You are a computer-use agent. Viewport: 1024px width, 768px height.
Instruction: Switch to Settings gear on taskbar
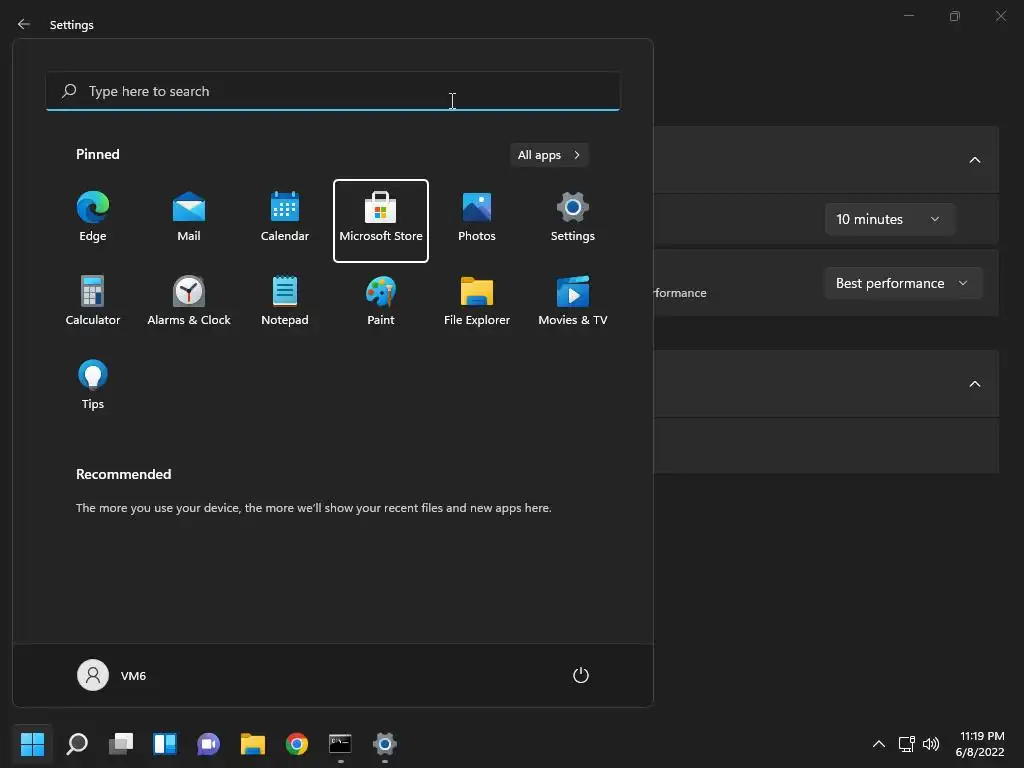[x=385, y=744]
